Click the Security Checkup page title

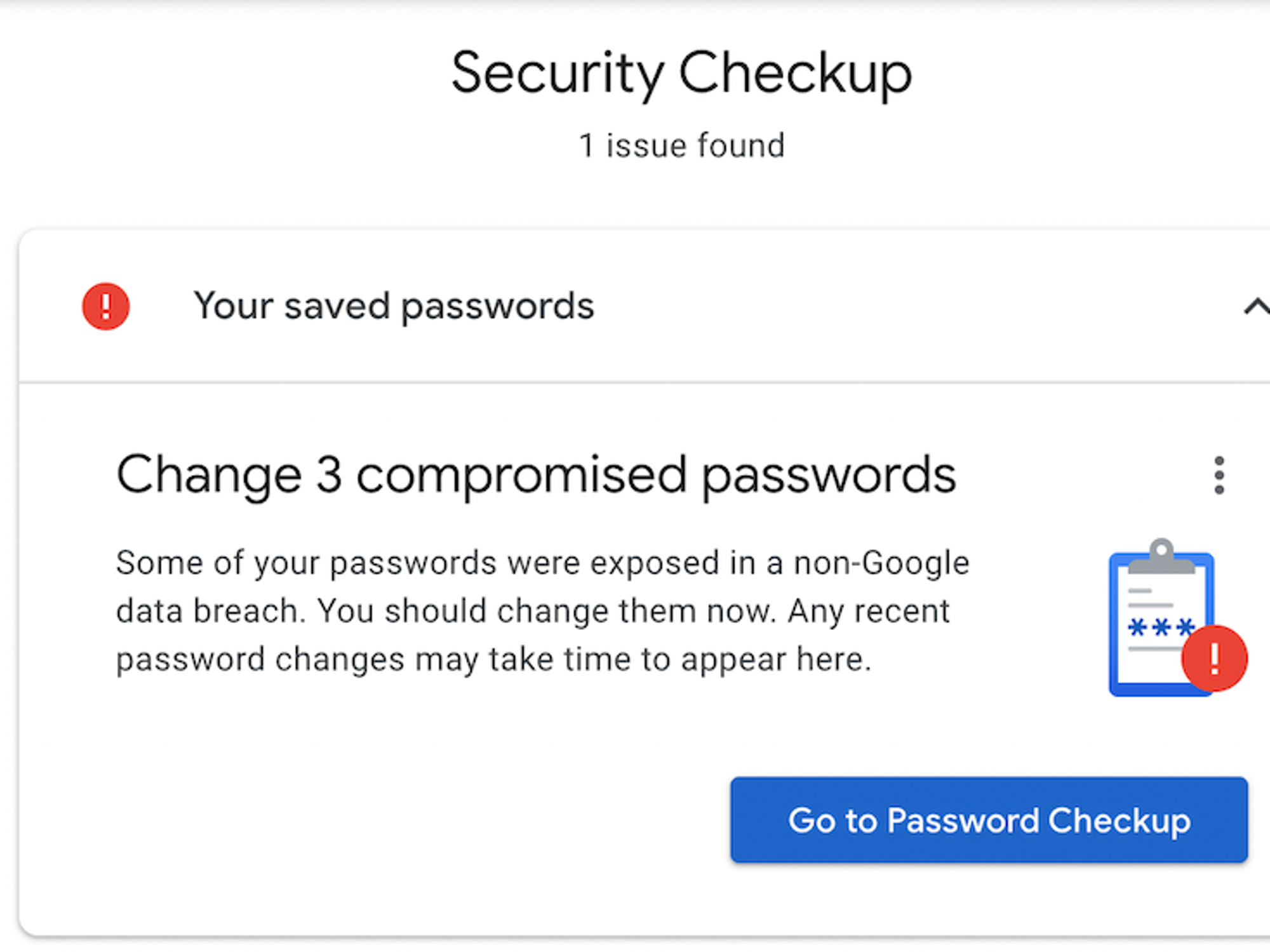point(681,74)
